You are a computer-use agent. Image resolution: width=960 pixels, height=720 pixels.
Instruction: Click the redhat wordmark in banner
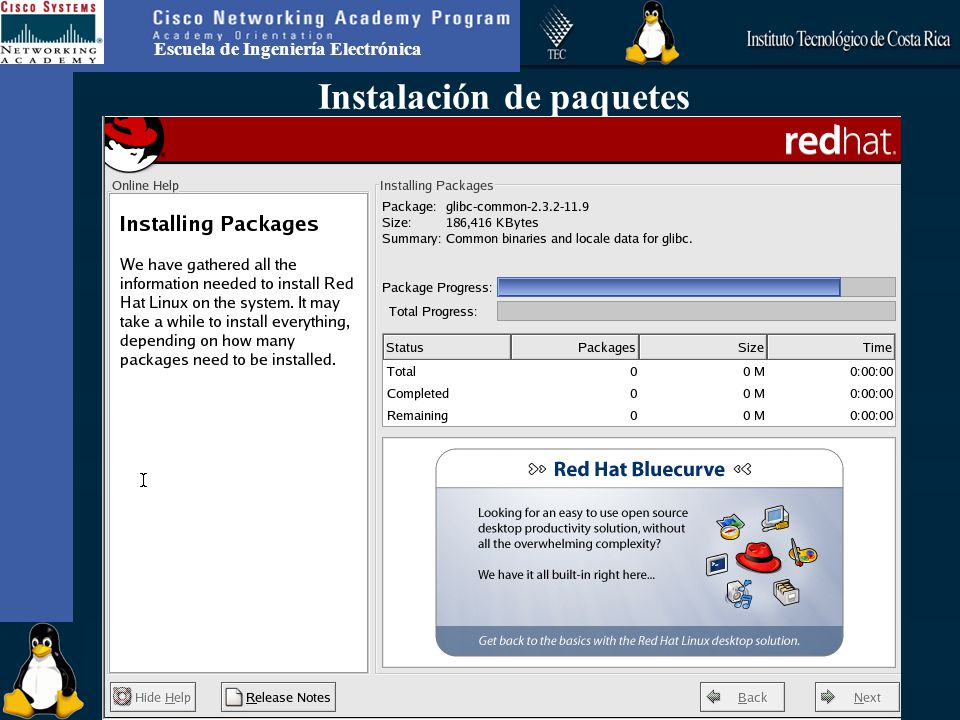[x=840, y=141]
